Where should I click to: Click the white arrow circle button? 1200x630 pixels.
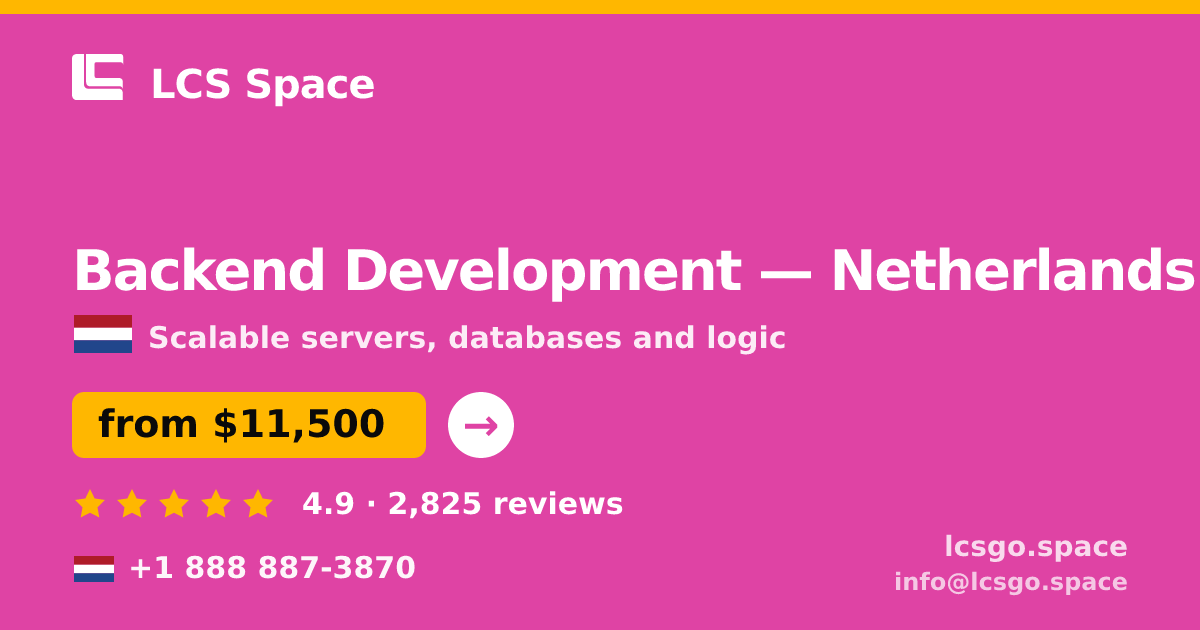coord(481,425)
